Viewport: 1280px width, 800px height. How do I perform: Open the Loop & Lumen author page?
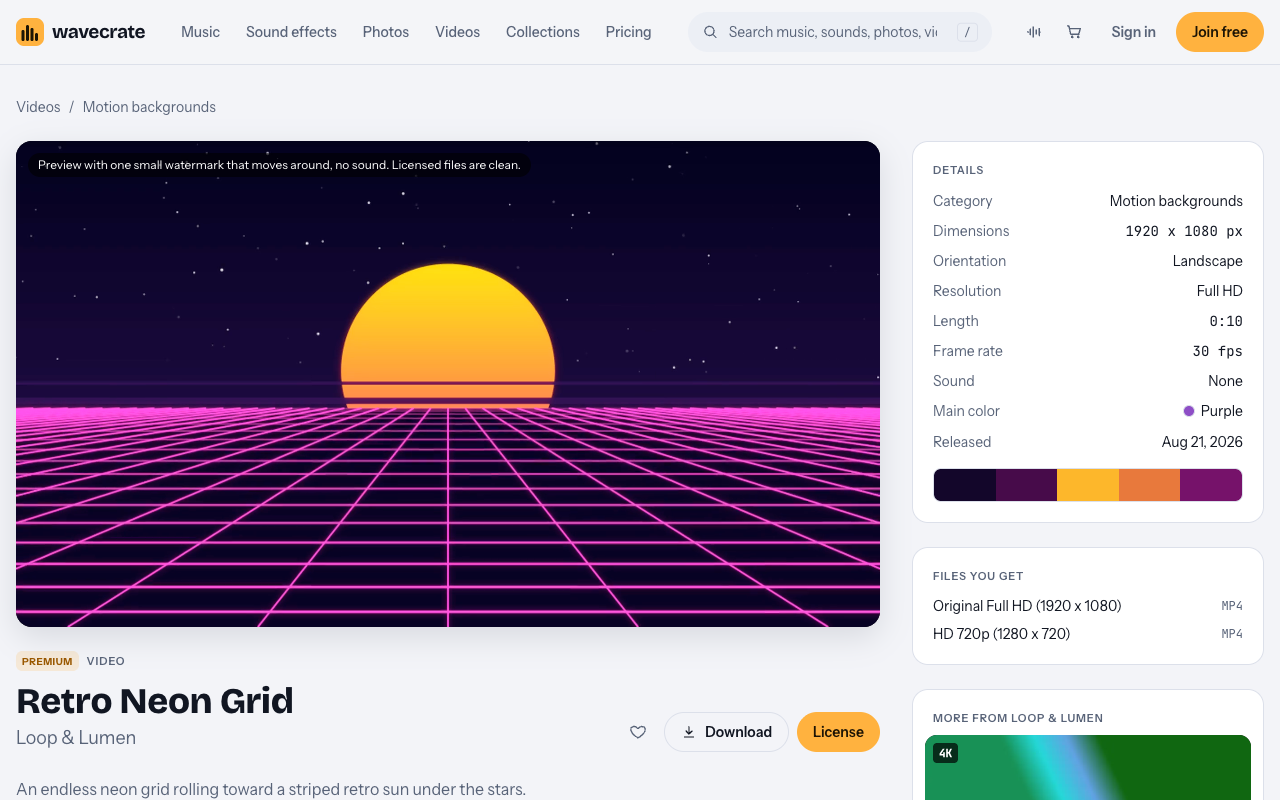[76, 738]
